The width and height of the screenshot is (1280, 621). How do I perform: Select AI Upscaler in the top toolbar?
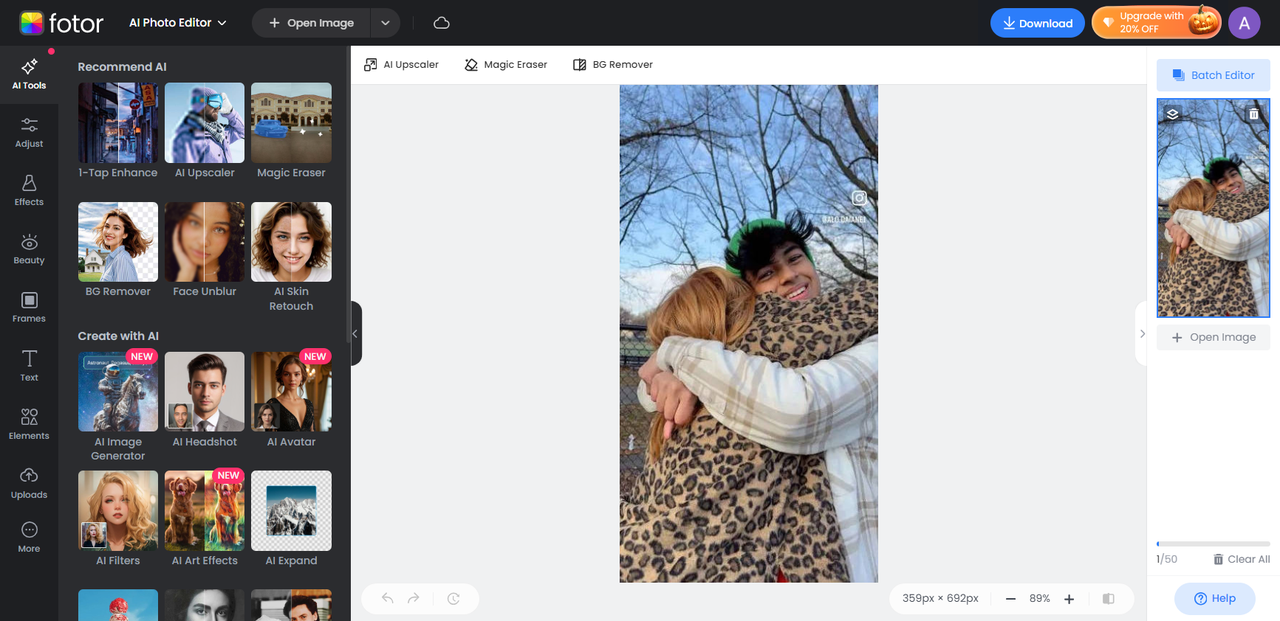(x=402, y=64)
